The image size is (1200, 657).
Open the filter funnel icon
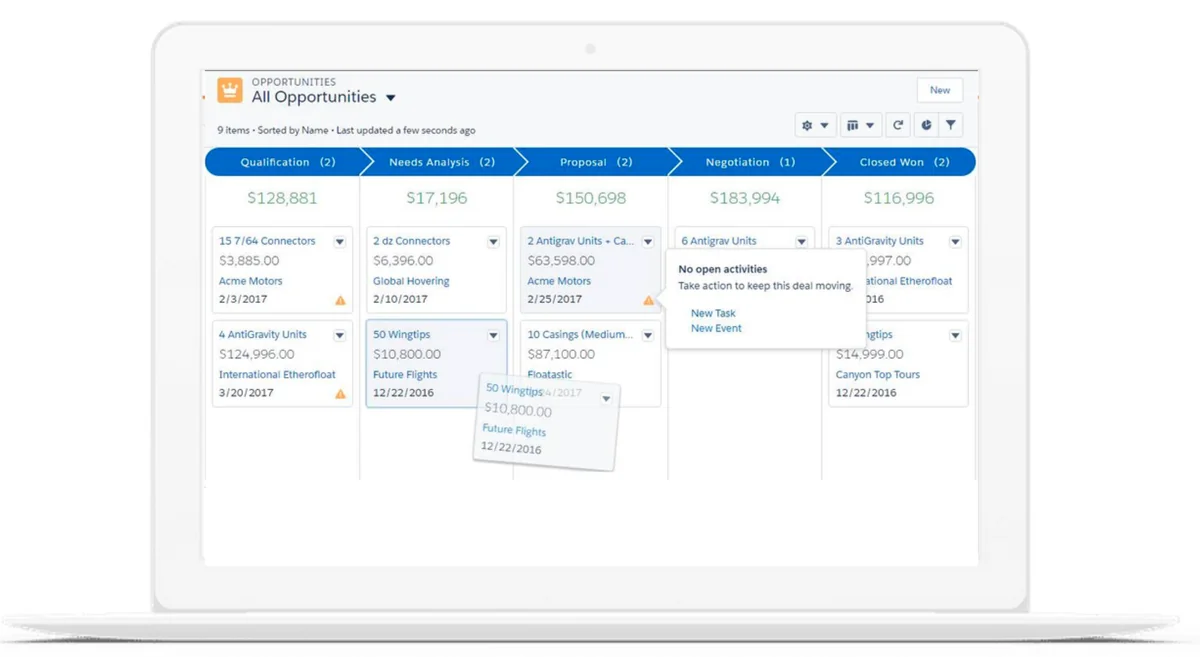click(951, 125)
